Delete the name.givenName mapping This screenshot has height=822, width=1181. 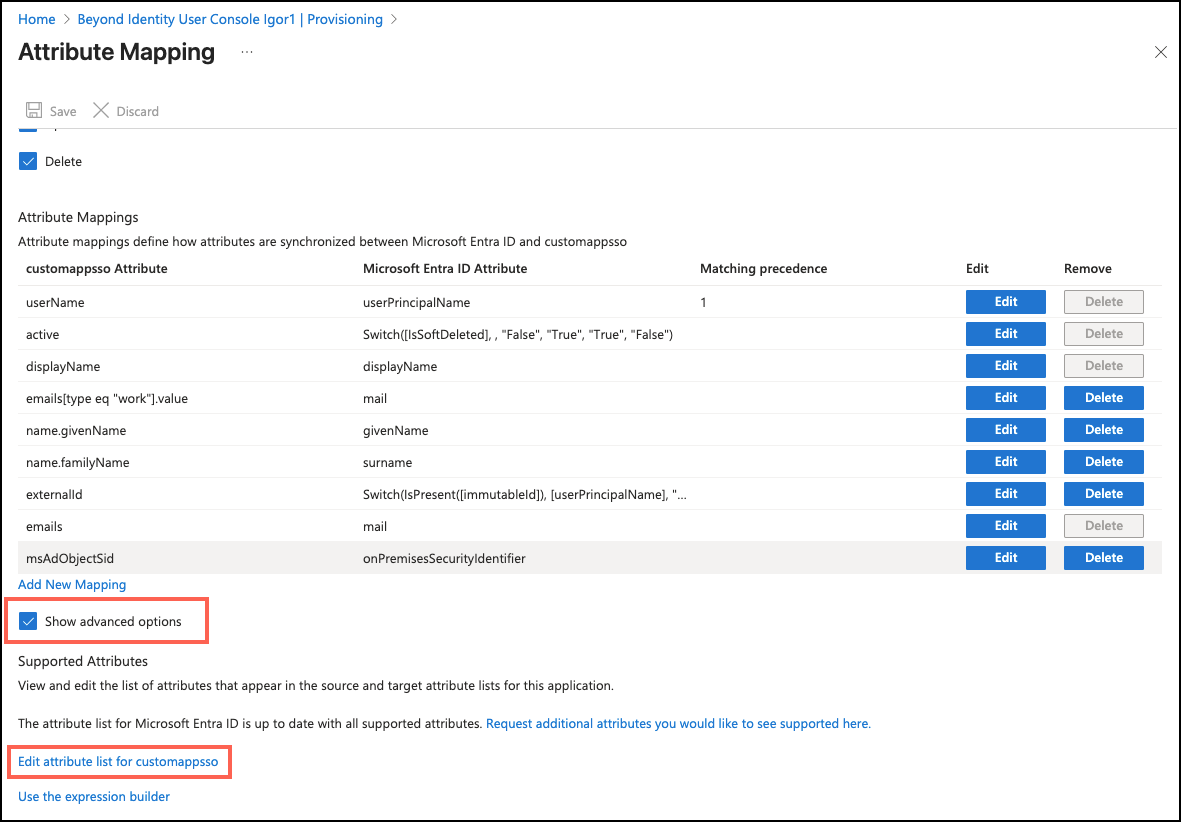pyautogui.click(x=1103, y=430)
